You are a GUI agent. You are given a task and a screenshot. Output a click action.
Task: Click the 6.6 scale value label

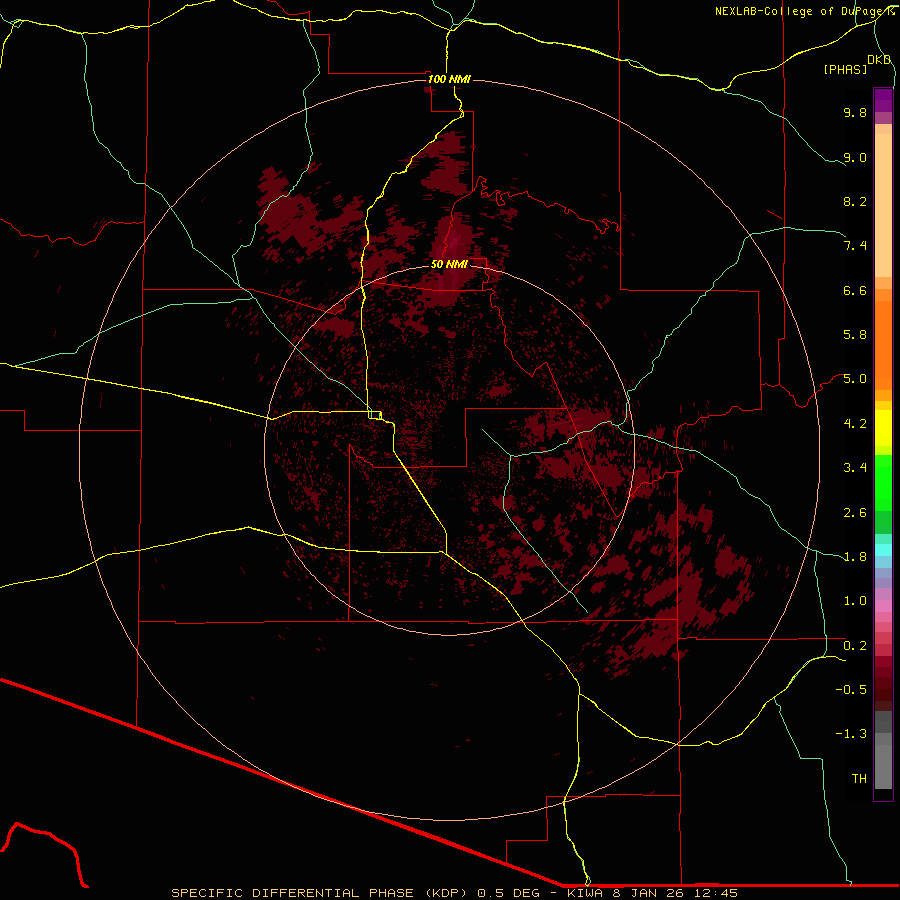tap(854, 290)
